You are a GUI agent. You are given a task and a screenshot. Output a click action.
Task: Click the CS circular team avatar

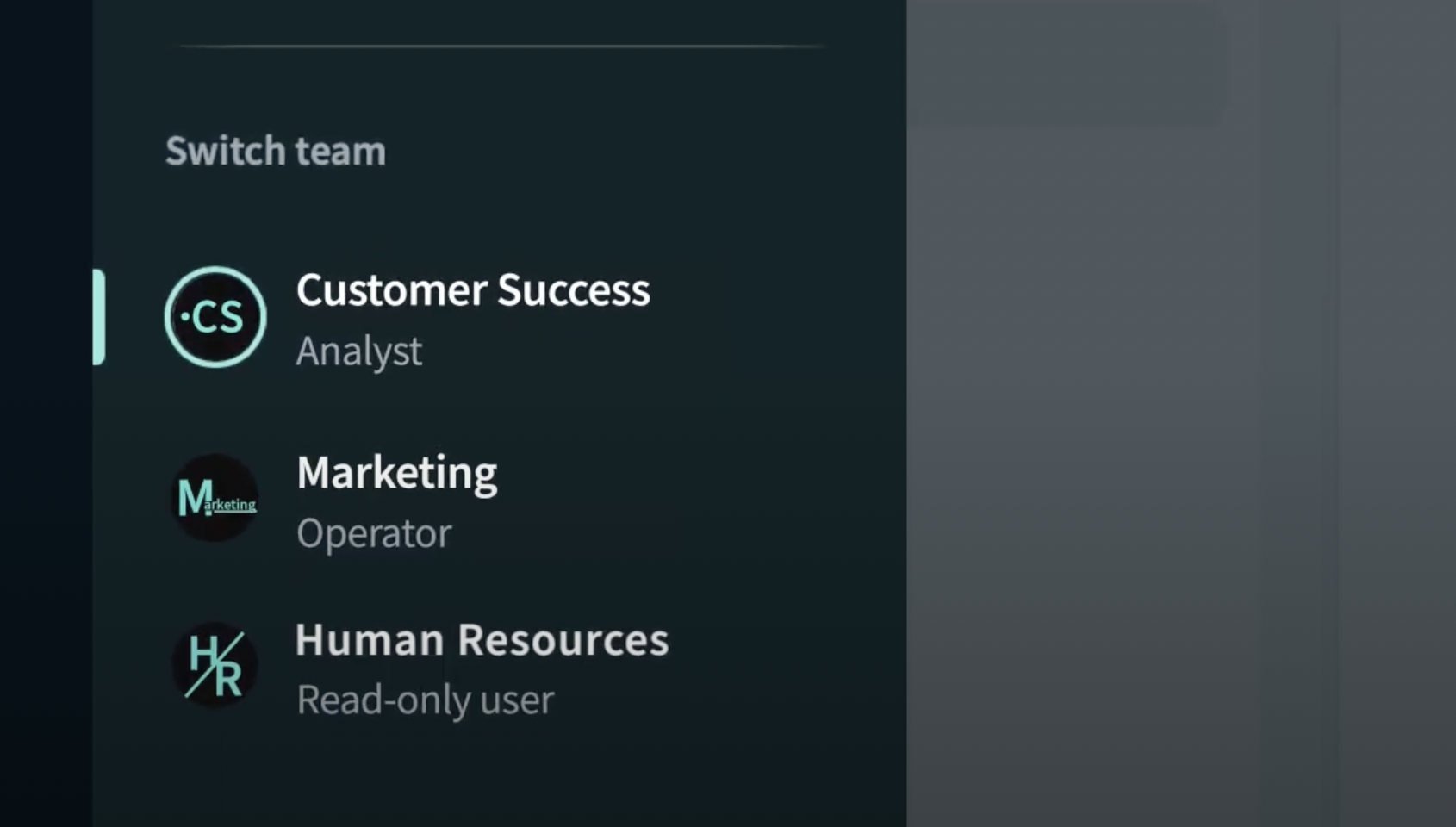[x=215, y=317]
